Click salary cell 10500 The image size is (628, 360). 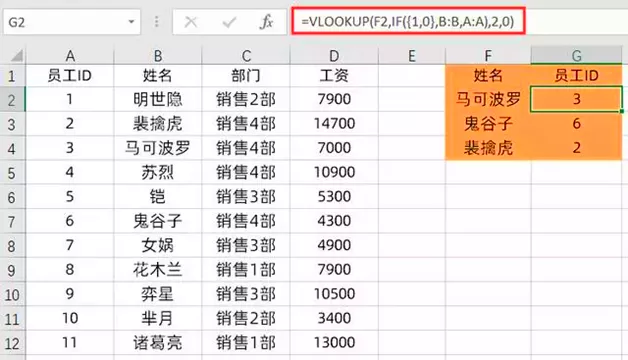(x=334, y=294)
